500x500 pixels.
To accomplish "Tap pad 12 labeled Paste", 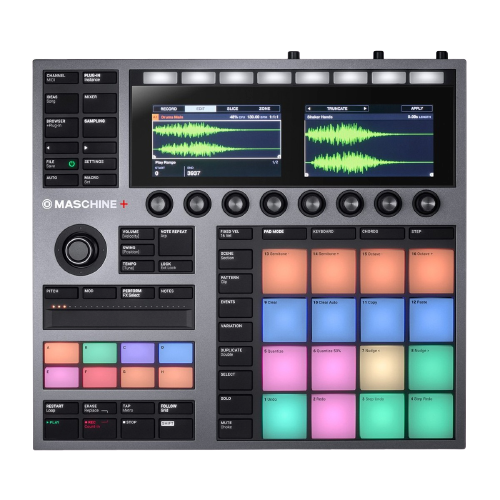I will pyautogui.click(x=431, y=320).
